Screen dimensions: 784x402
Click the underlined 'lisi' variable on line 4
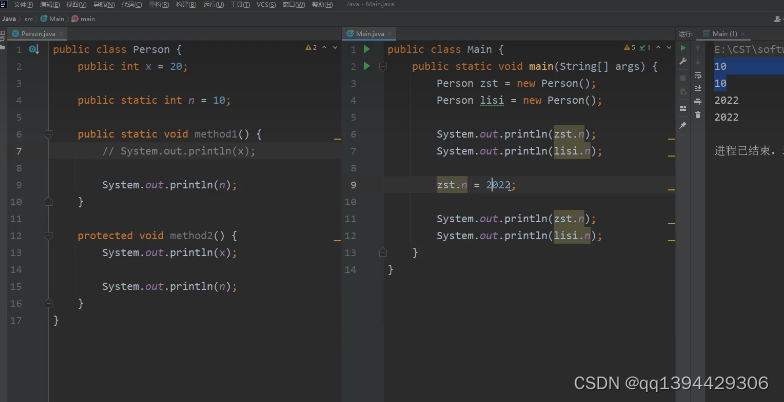coord(492,100)
